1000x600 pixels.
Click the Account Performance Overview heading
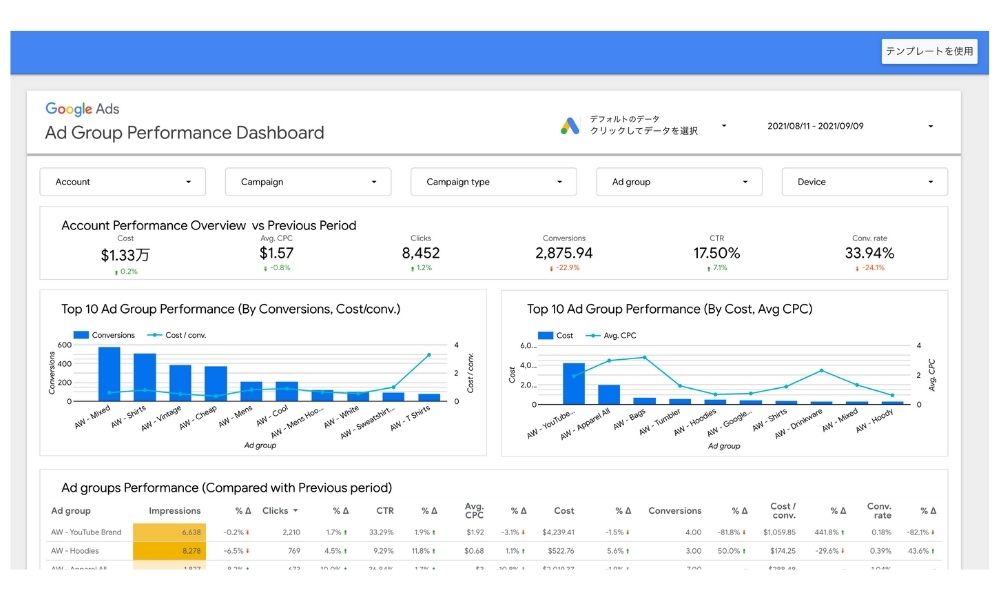coord(209,225)
